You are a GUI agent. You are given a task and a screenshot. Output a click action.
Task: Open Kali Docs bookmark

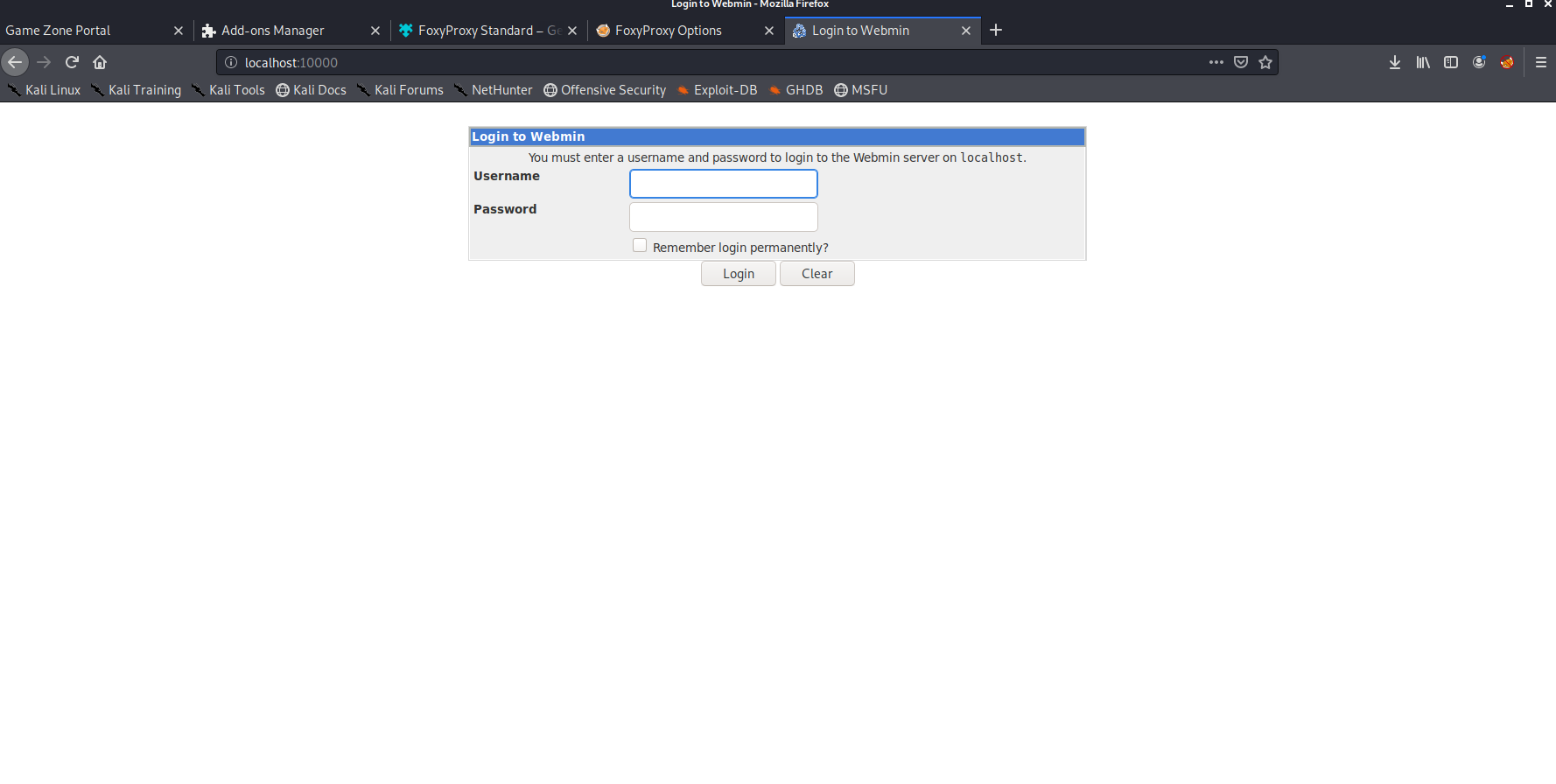click(x=312, y=90)
